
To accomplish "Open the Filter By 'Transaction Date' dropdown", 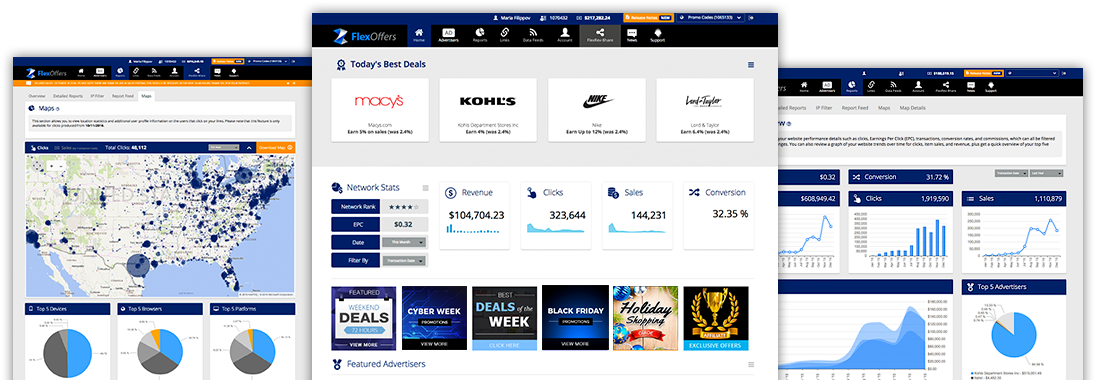I will click(x=404, y=260).
